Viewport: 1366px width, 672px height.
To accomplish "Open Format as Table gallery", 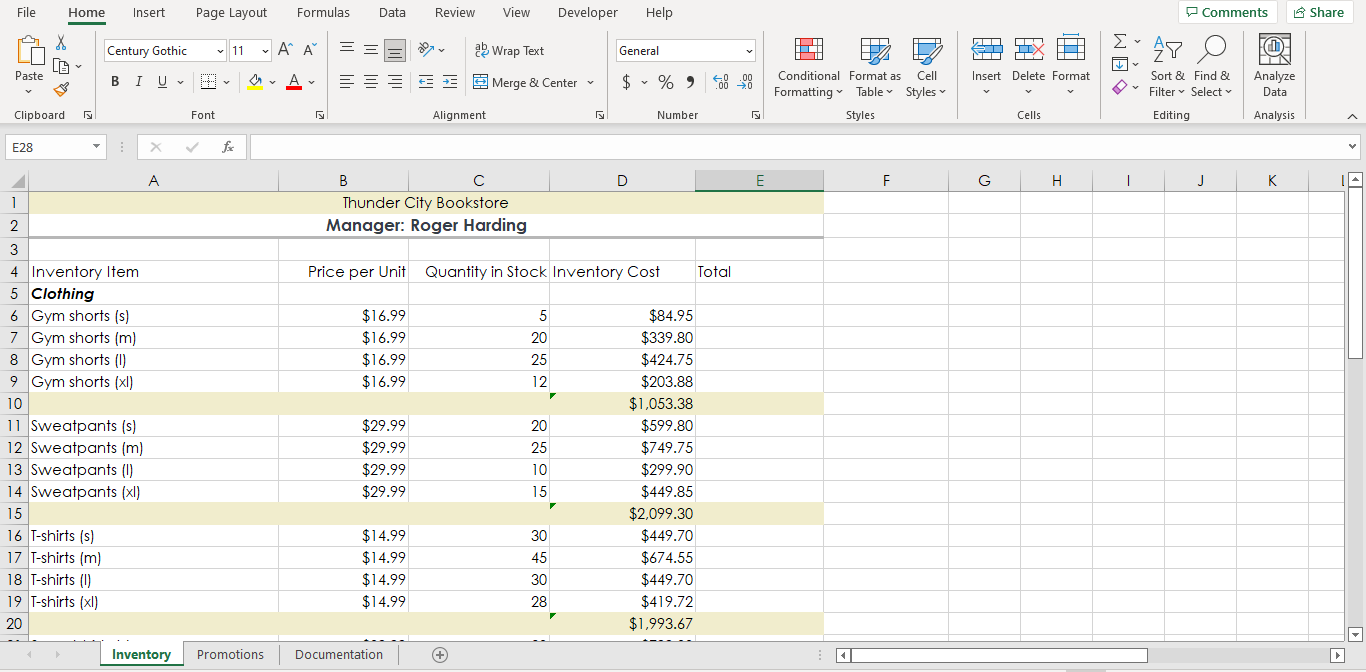I will [x=874, y=67].
